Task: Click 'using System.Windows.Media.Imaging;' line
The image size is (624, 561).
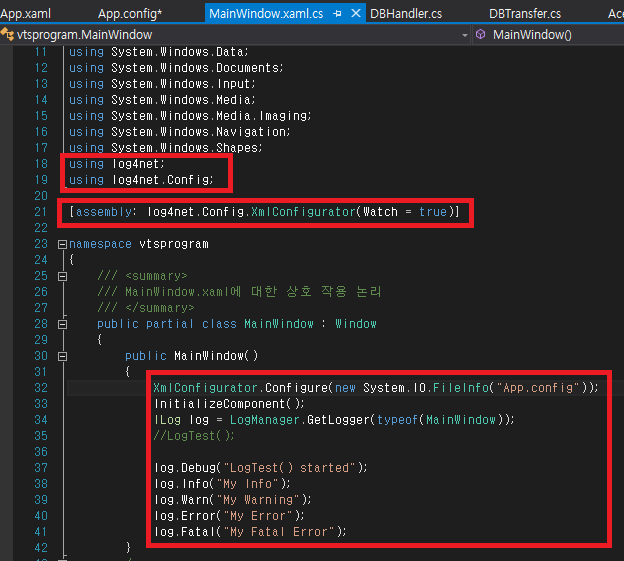Action: click(x=190, y=116)
